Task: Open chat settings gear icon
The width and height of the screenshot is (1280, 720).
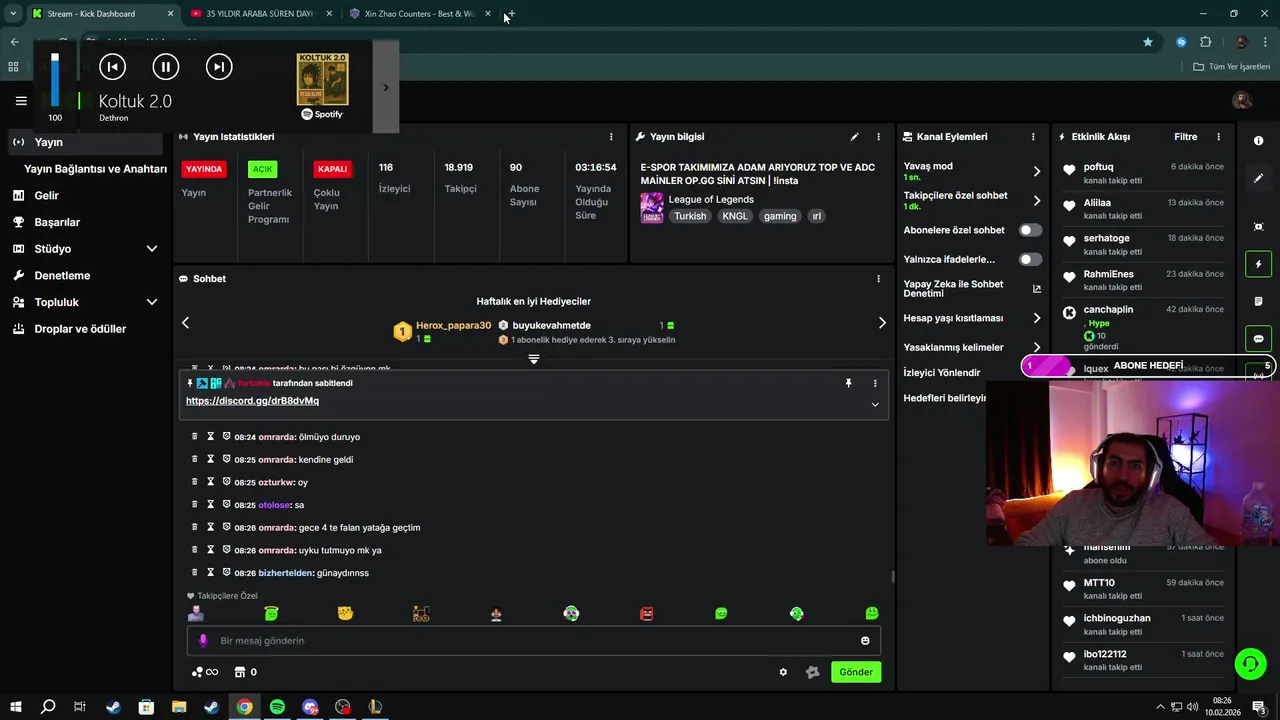Action: pyautogui.click(x=783, y=672)
